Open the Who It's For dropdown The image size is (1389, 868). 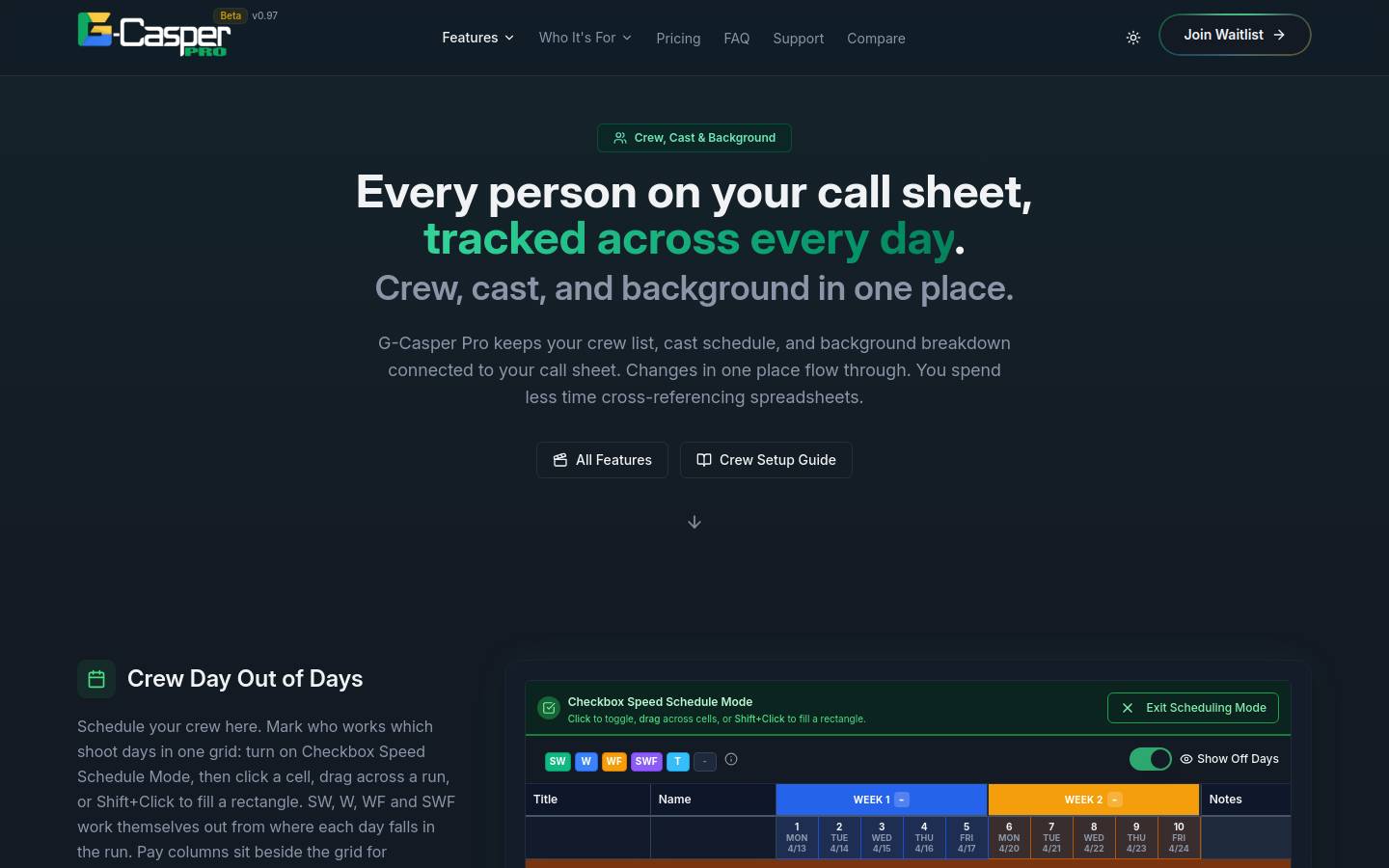(x=586, y=38)
